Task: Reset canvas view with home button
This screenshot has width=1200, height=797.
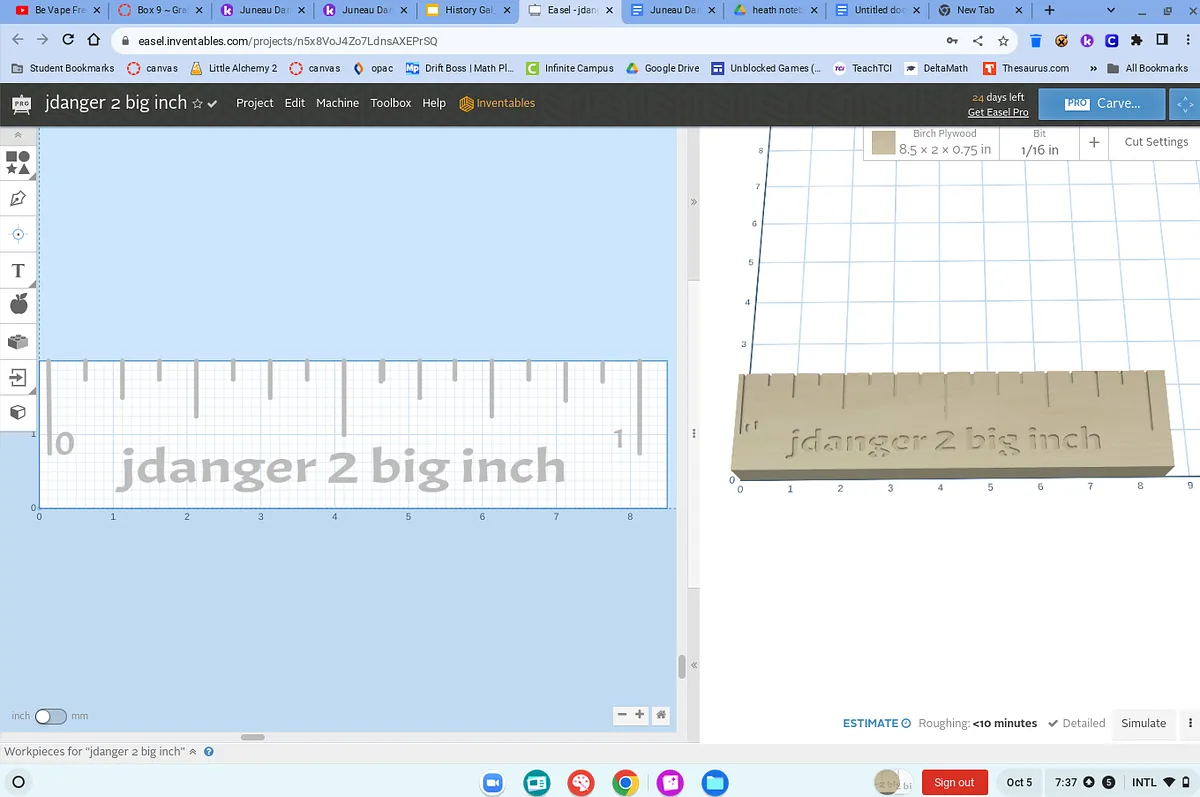Action: 660,715
